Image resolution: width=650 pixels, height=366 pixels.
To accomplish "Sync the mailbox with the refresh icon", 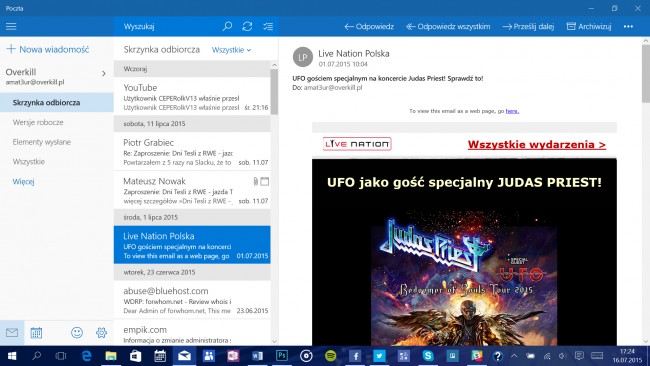I will pyautogui.click(x=247, y=27).
